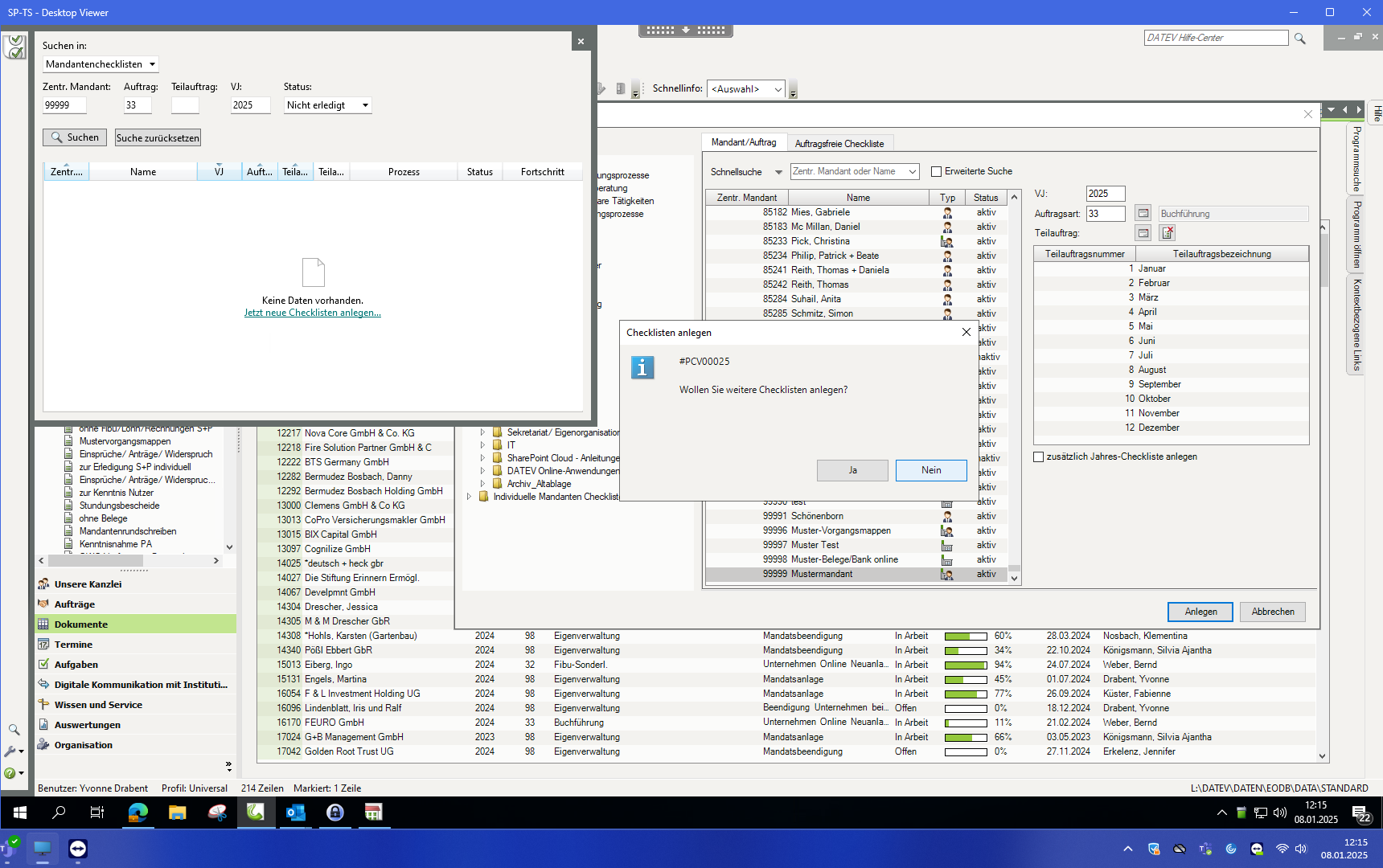Click the Zentr. Mandant input field containing 99999
This screenshot has height=868, width=1383.
pyautogui.click(x=64, y=105)
